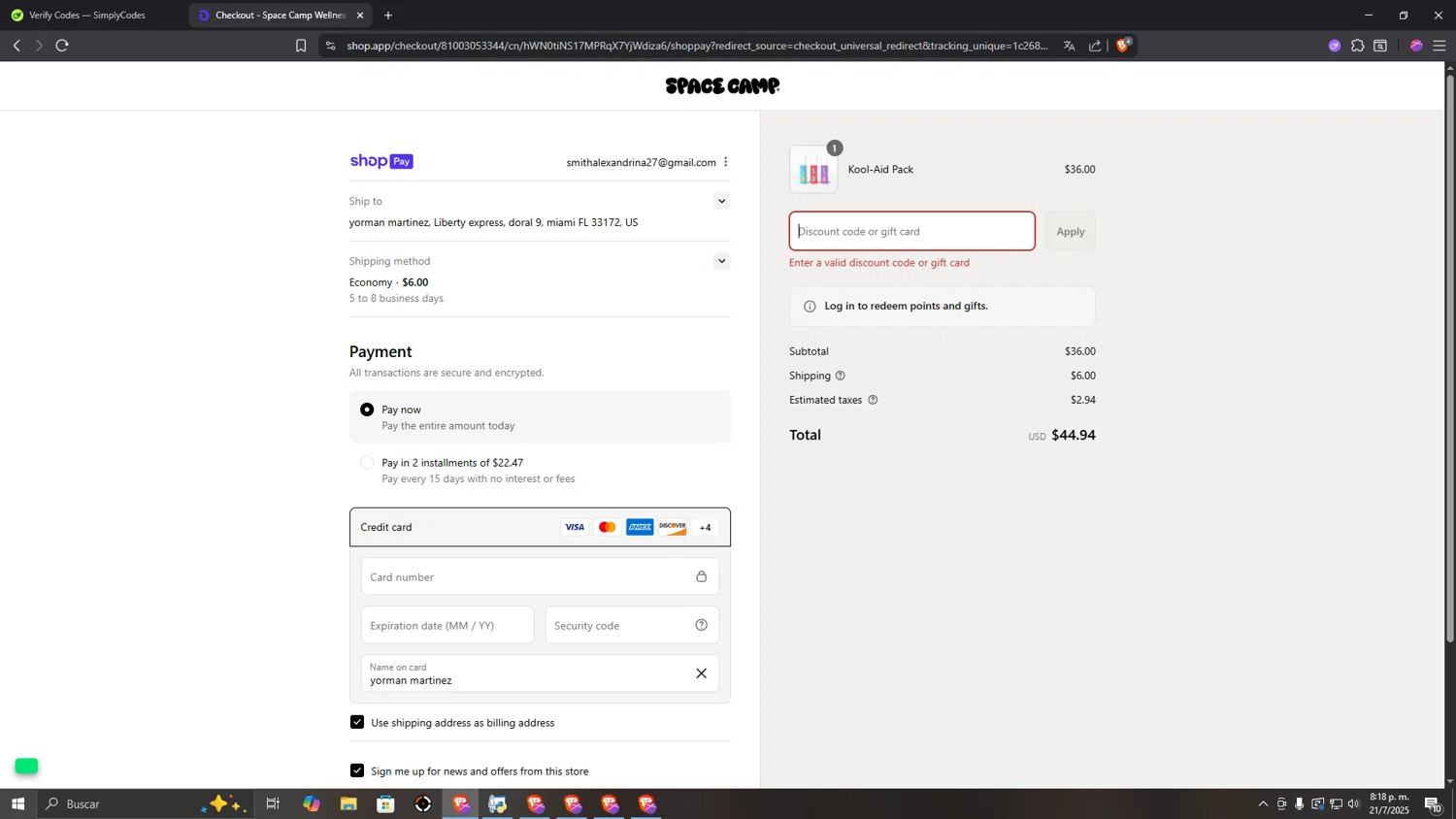Open Copilot from the taskbar
Screen dimensions: 1456x819
(311, 803)
